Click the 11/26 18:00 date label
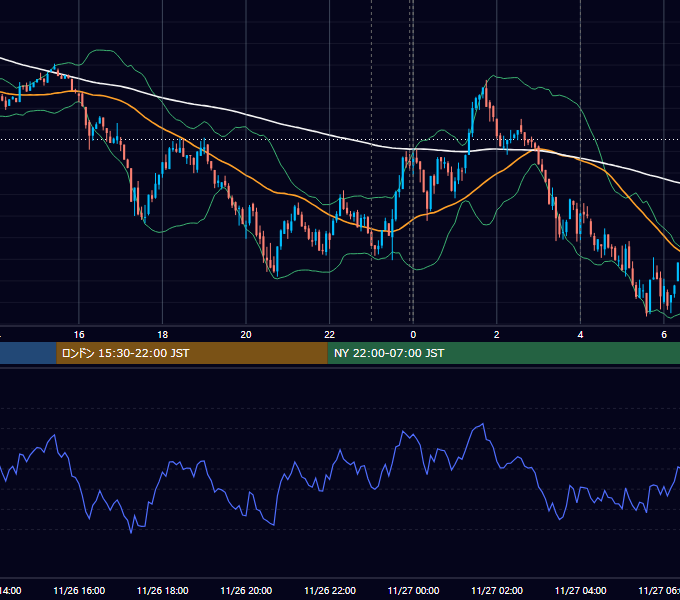 (x=163, y=590)
